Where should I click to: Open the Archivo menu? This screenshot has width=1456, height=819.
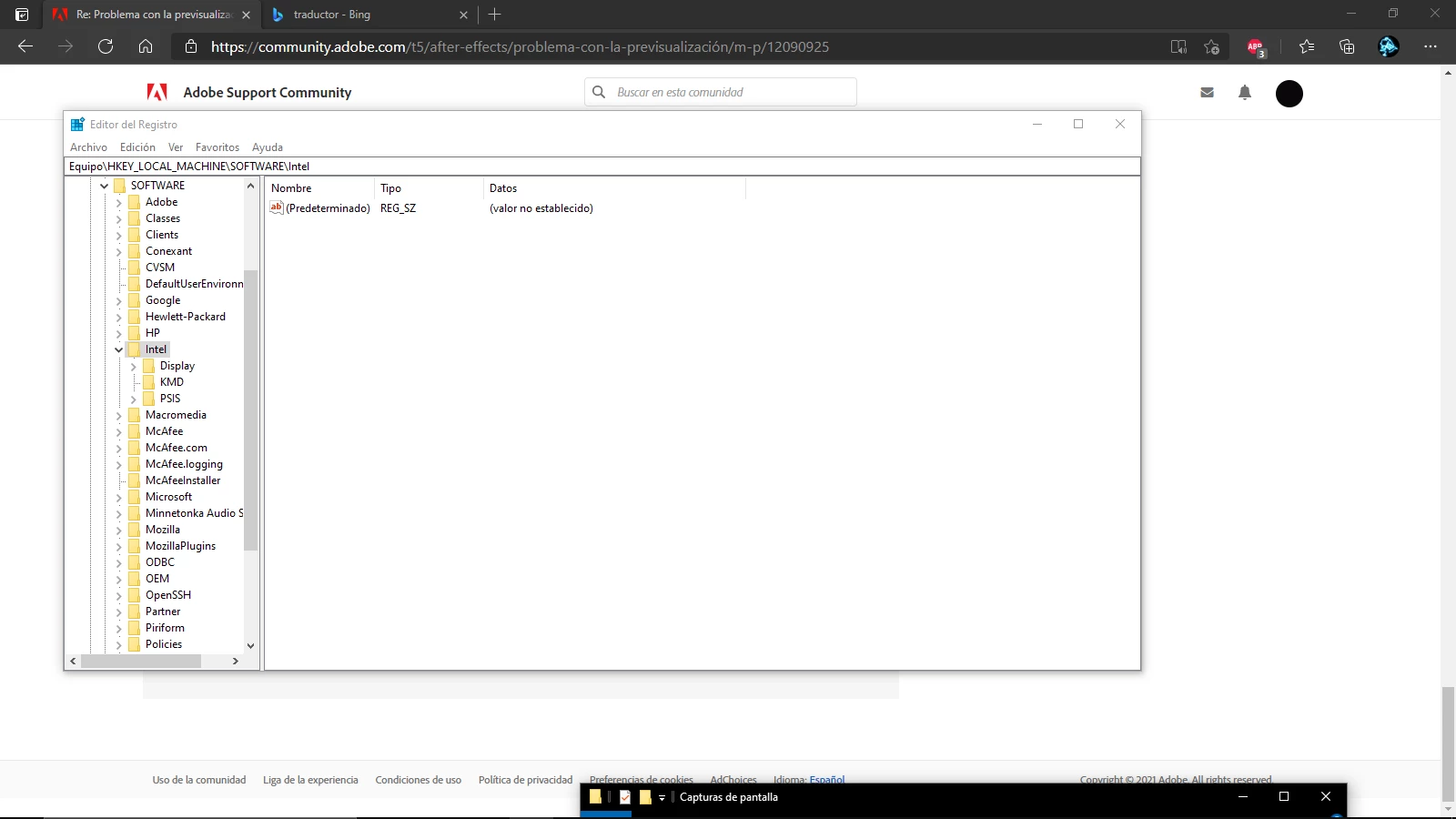click(88, 147)
